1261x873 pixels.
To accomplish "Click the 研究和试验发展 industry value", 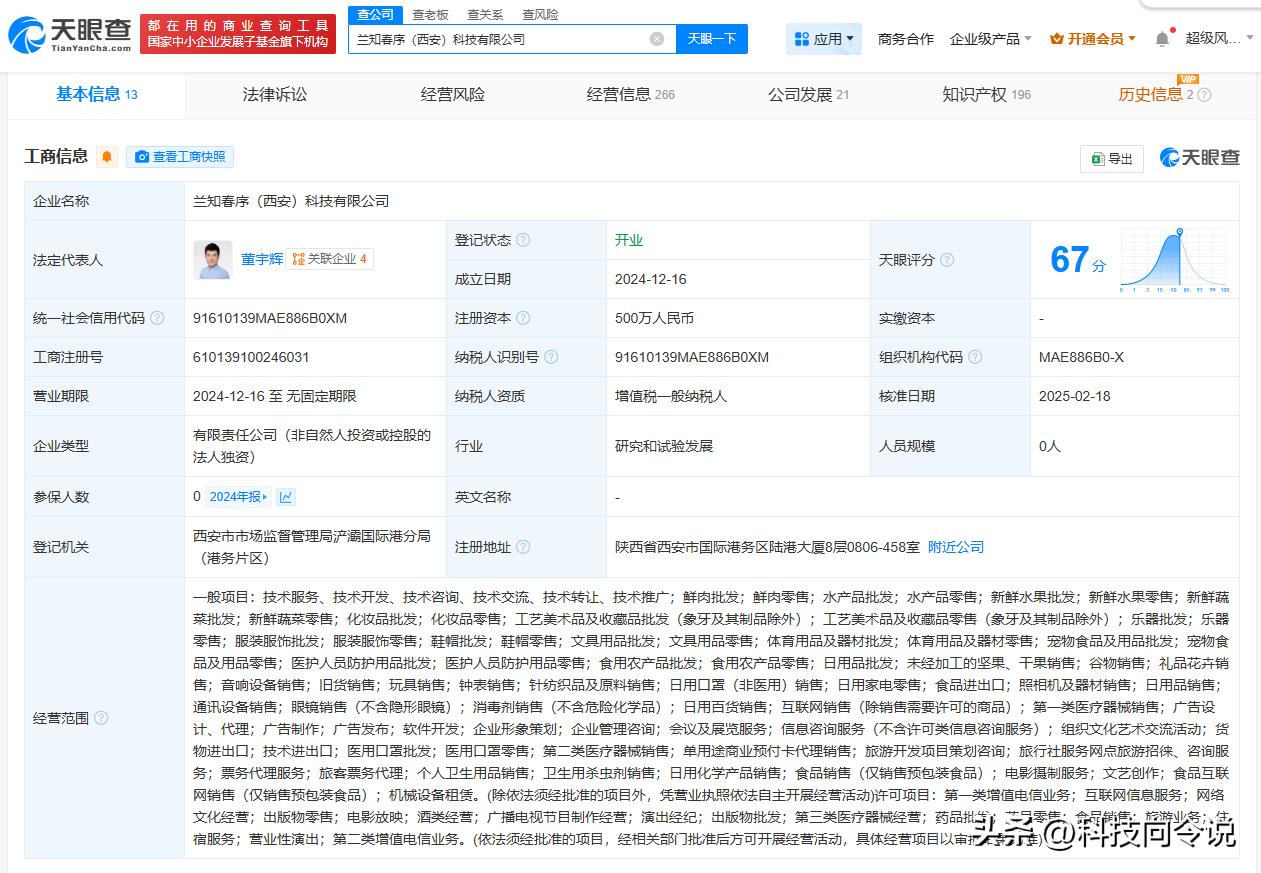I will (x=664, y=446).
